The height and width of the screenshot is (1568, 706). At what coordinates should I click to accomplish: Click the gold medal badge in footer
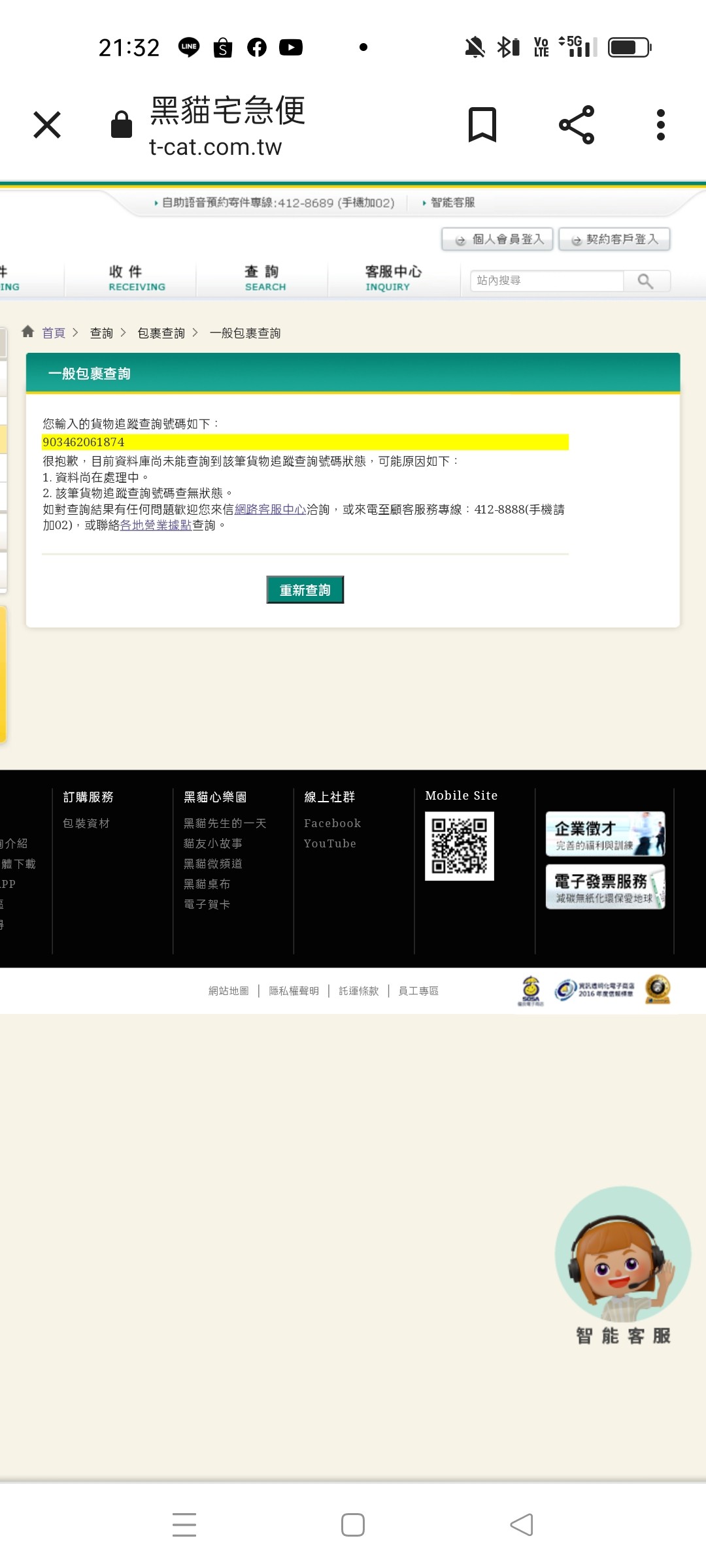pyautogui.click(x=658, y=989)
